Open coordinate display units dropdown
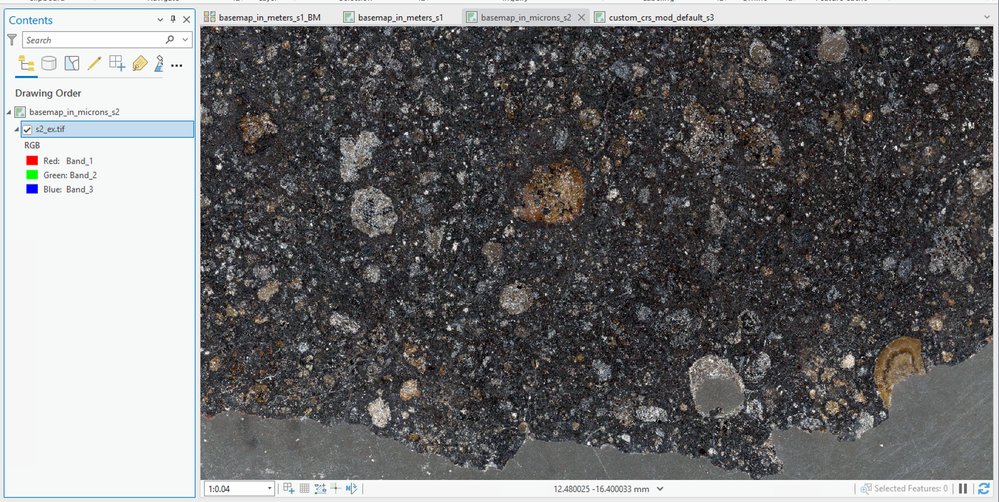Viewport: 999px width, 502px height. tap(660, 489)
